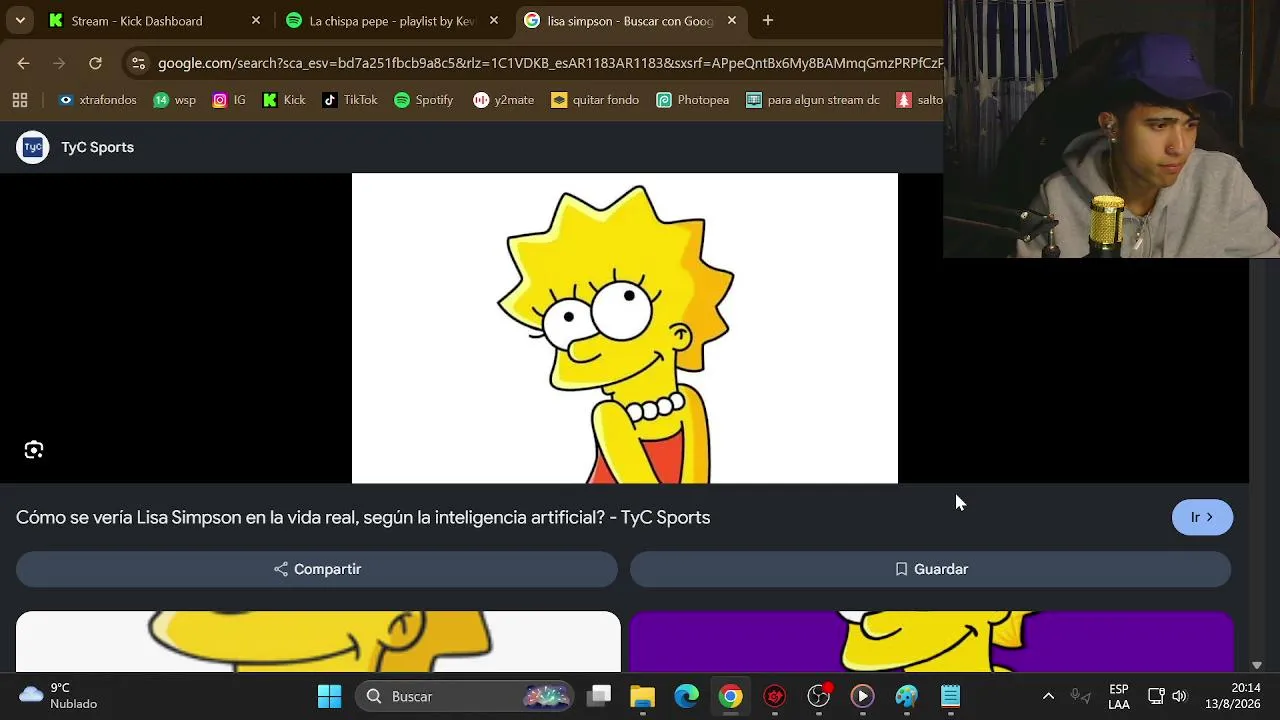
Task: Open the TikTok bookmark
Action: [350, 100]
